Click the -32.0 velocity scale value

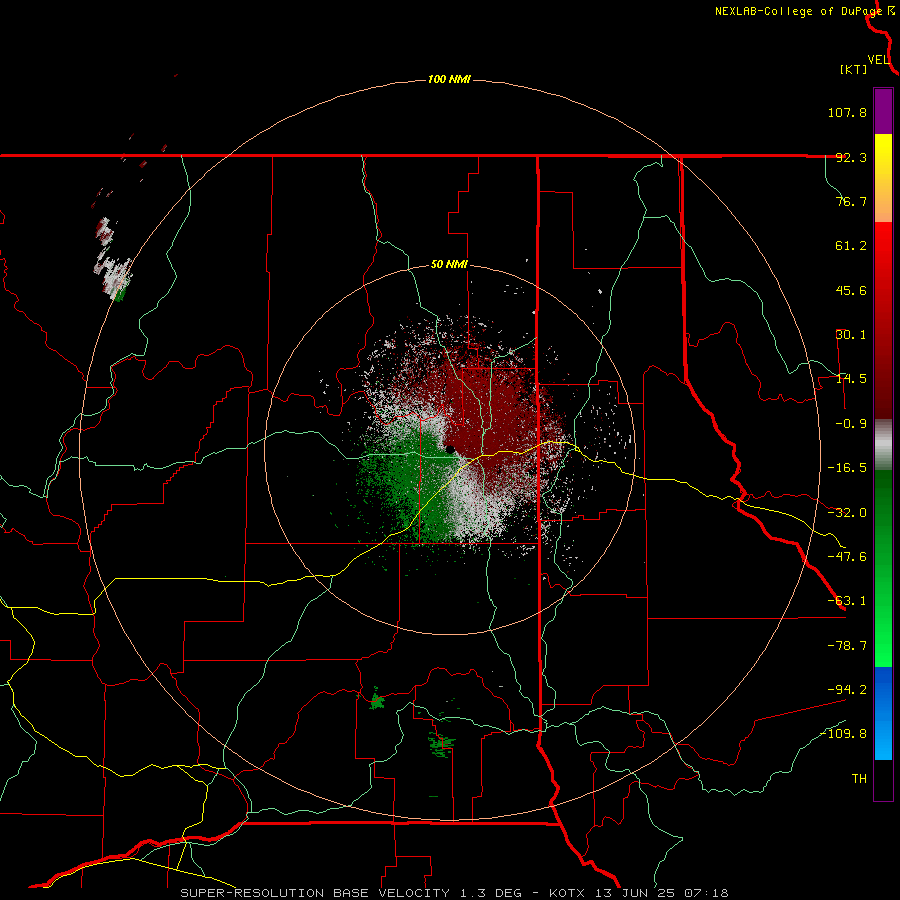pyautogui.click(x=847, y=513)
